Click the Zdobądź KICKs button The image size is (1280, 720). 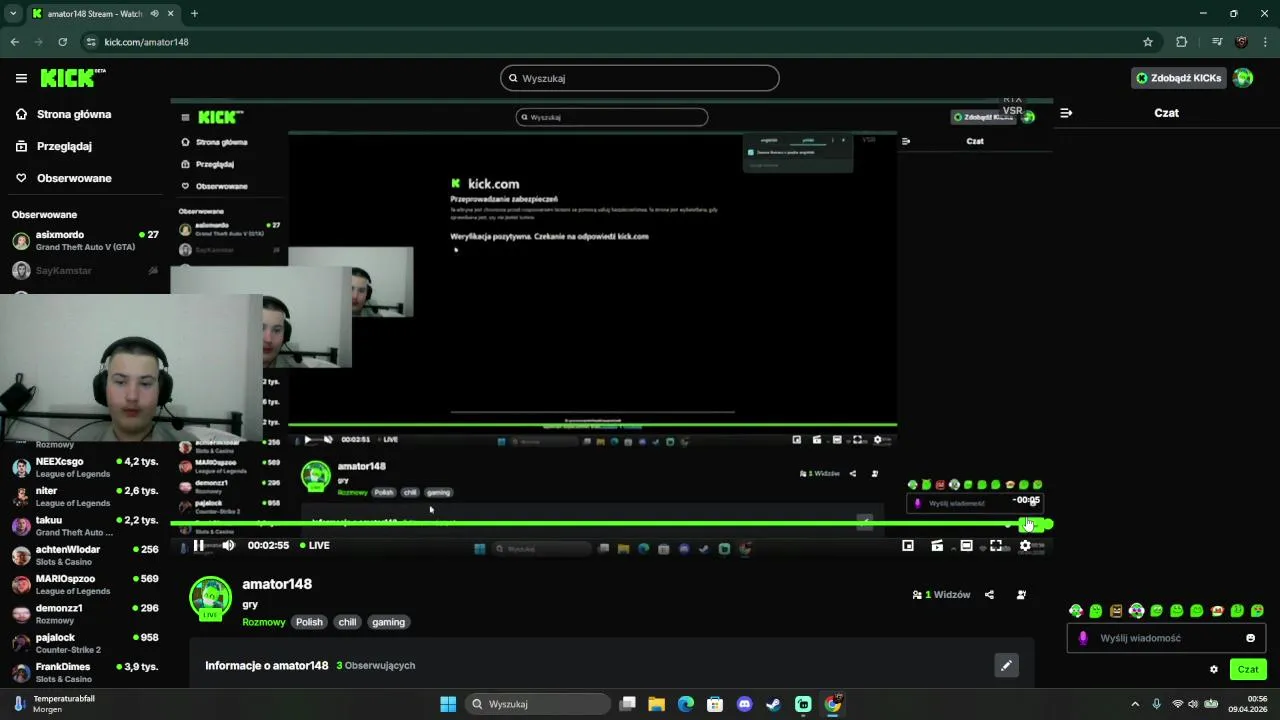point(1178,78)
